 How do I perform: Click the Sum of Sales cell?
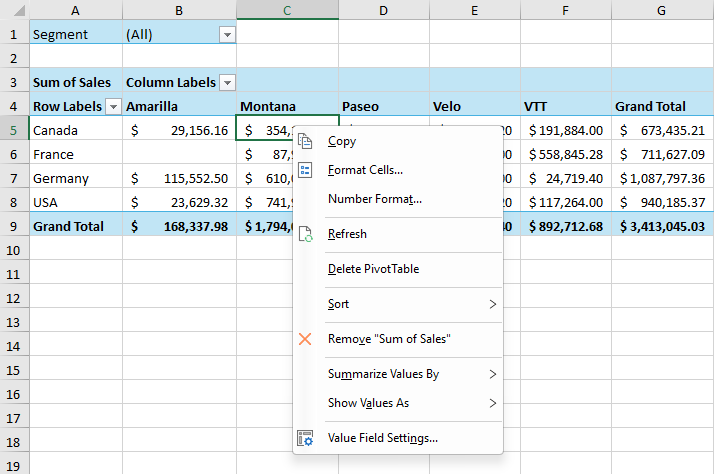[76, 83]
